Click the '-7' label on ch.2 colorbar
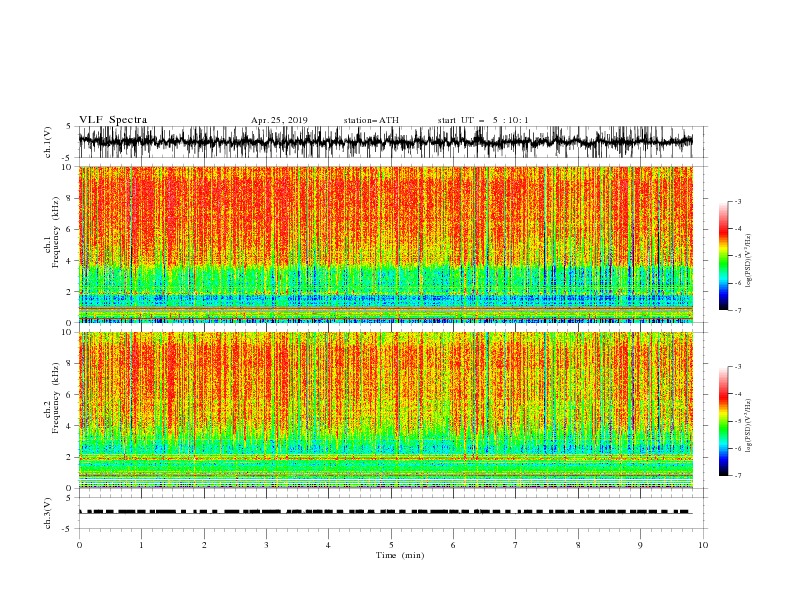 738,476
